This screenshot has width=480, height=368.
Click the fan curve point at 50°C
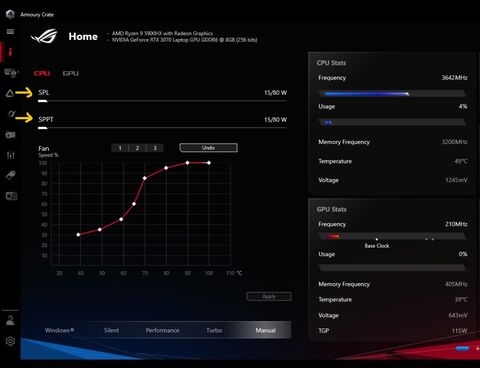tap(100, 229)
